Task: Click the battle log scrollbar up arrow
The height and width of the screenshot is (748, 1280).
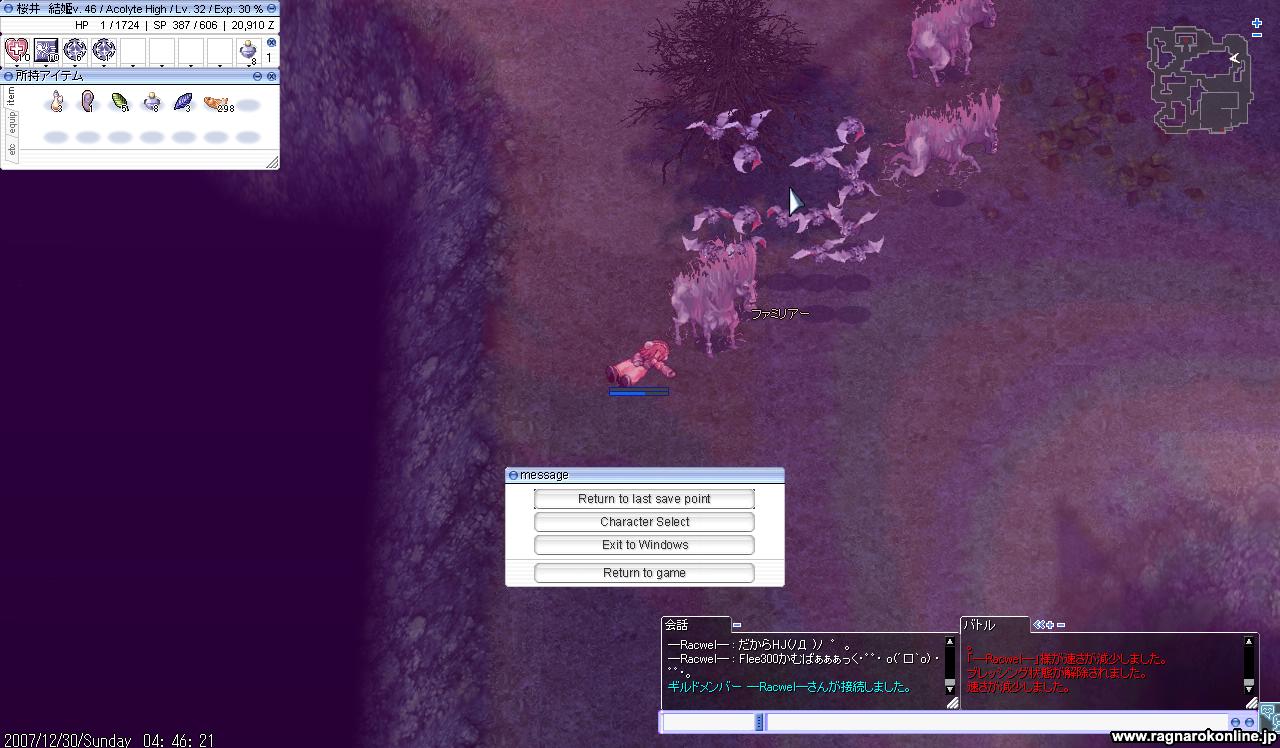Action: [1249, 643]
